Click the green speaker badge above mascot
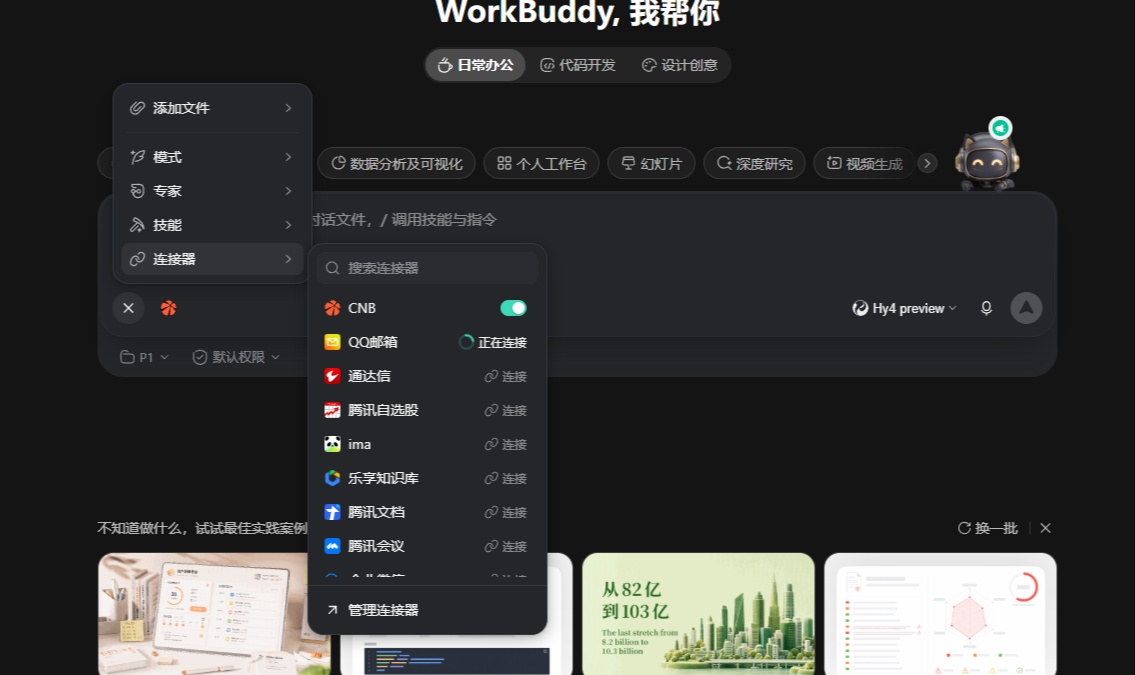This screenshot has width=1135, height=675. (x=1000, y=128)
